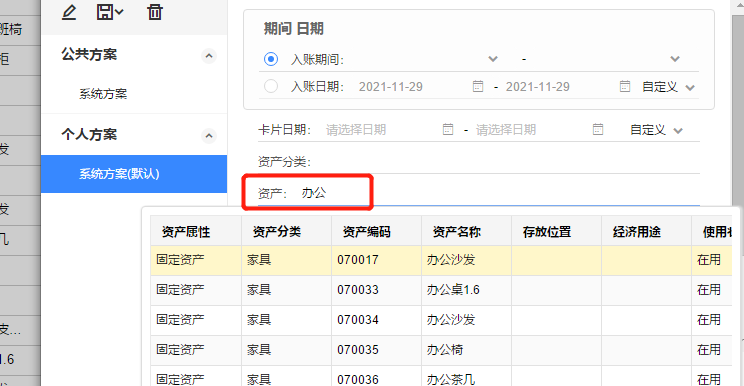Click asset code 070036
This screenshot has height=386, width=744.
[x=358, y=379]
